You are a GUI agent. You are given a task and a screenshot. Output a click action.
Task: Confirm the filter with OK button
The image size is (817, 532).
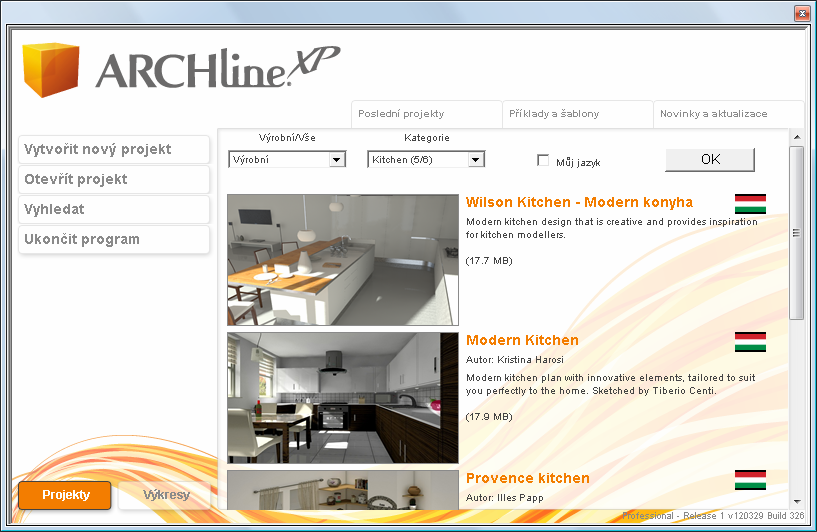click(x=710, y=159)
